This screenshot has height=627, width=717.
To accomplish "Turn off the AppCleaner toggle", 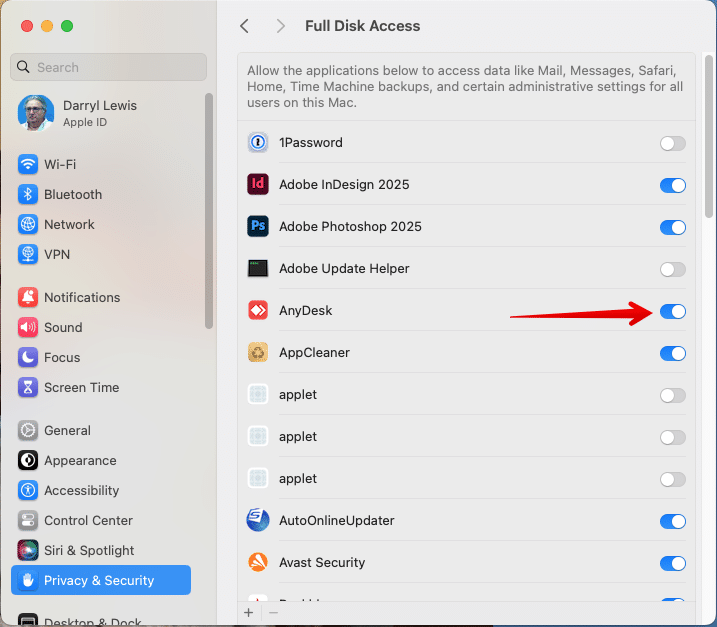I will coord(672,354).
